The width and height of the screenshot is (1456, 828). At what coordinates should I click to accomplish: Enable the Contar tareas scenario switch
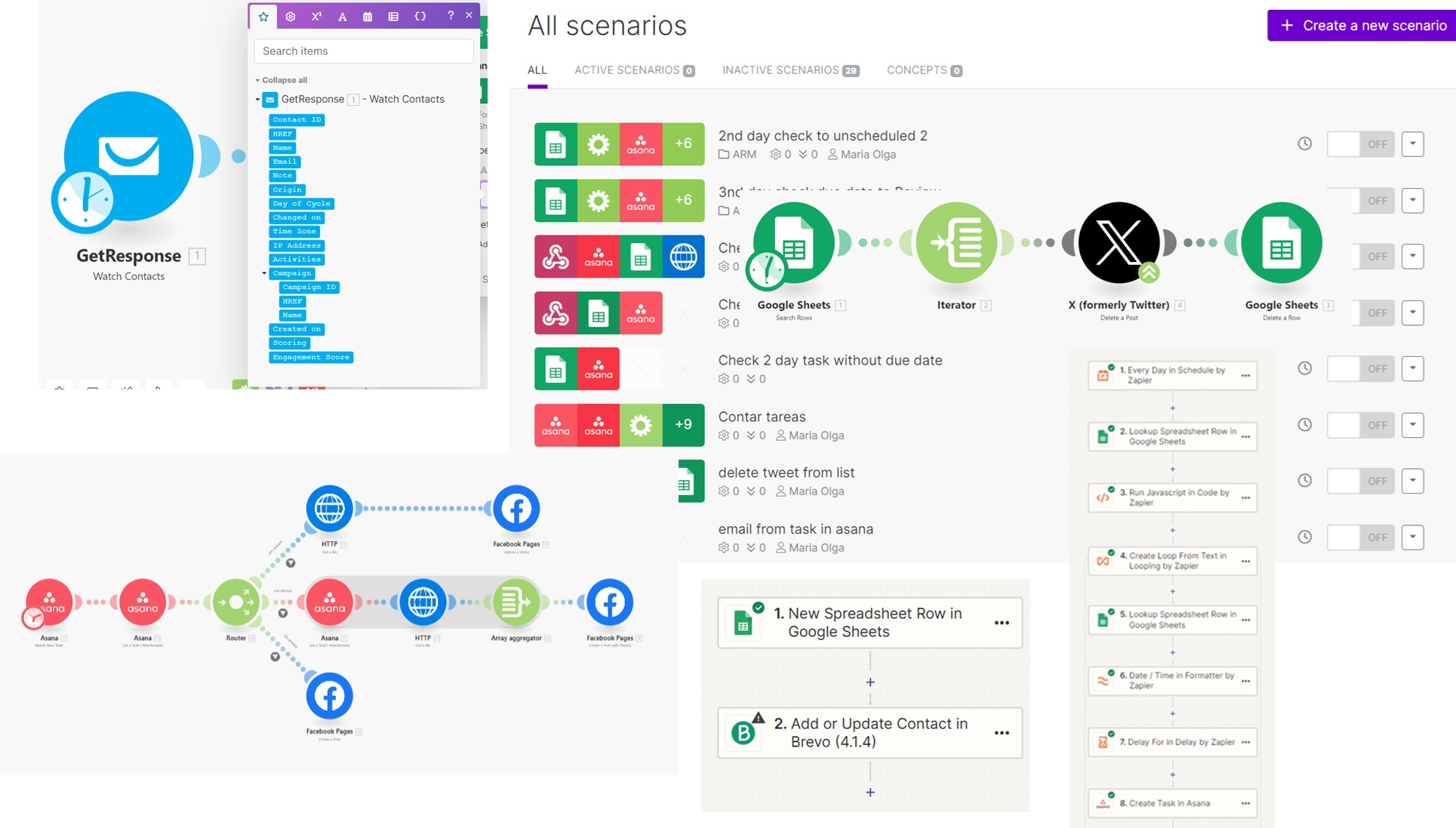pyautogui.click(x=1360, y=425)
